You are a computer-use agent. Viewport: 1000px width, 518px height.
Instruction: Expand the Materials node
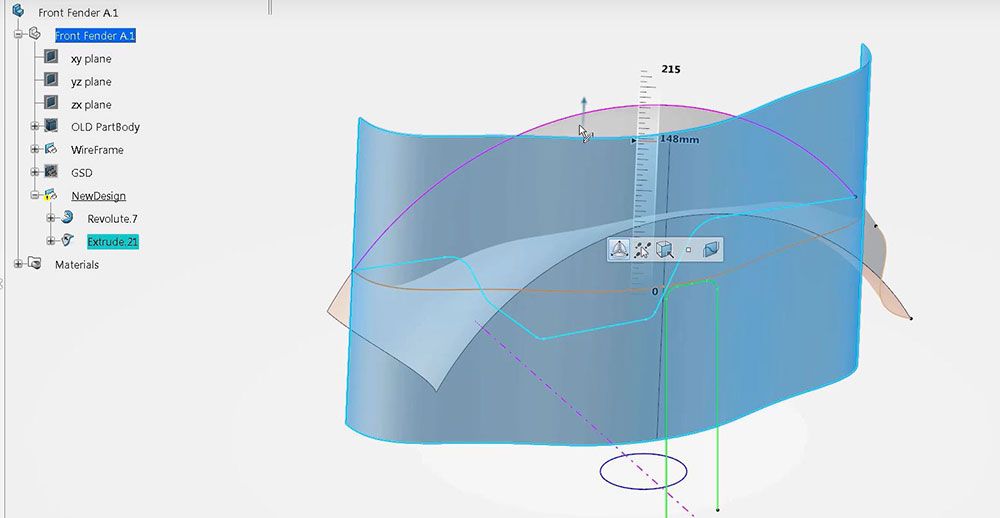(18, 263)
